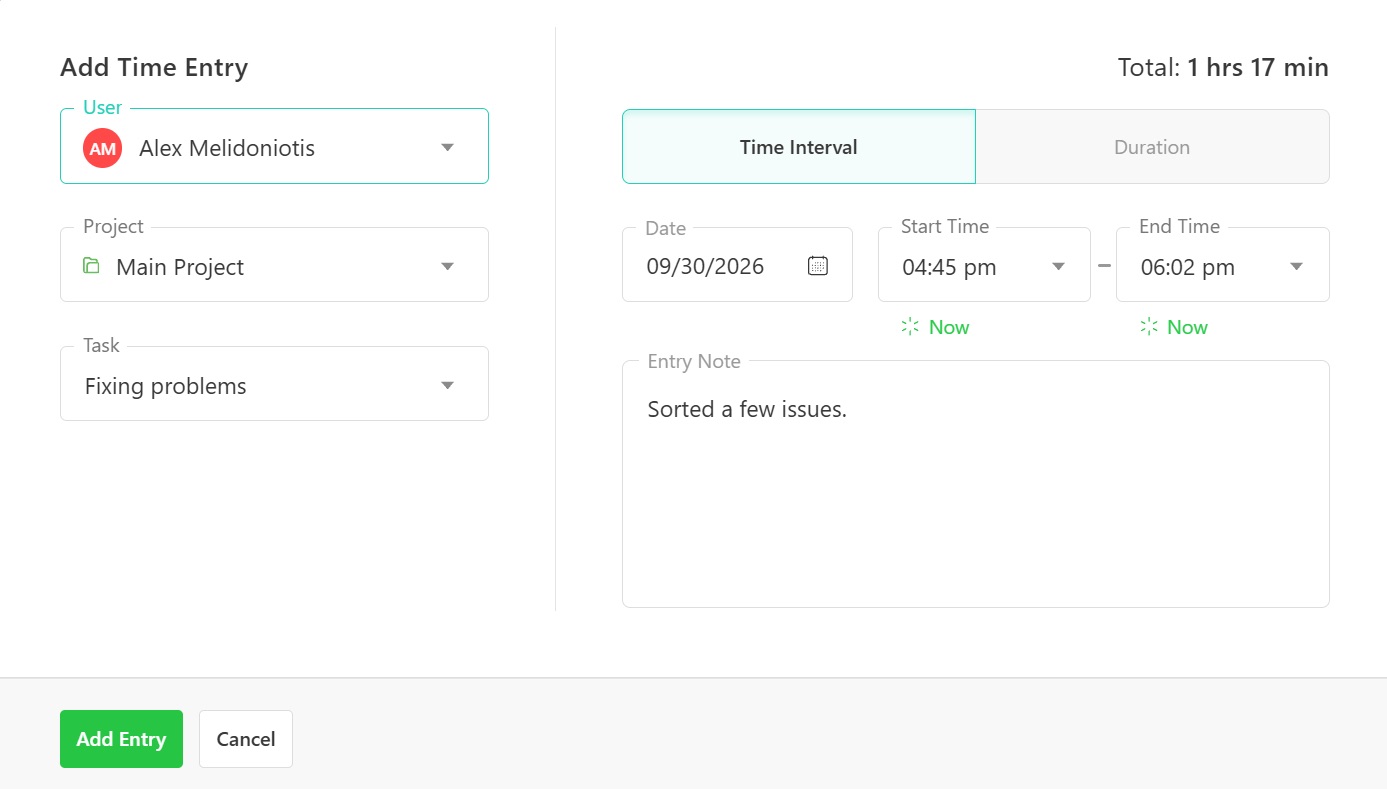This screenshot has width=1387, height=789.
Task: Switch to the Duration tab
Action: [x=1152, y=147]
